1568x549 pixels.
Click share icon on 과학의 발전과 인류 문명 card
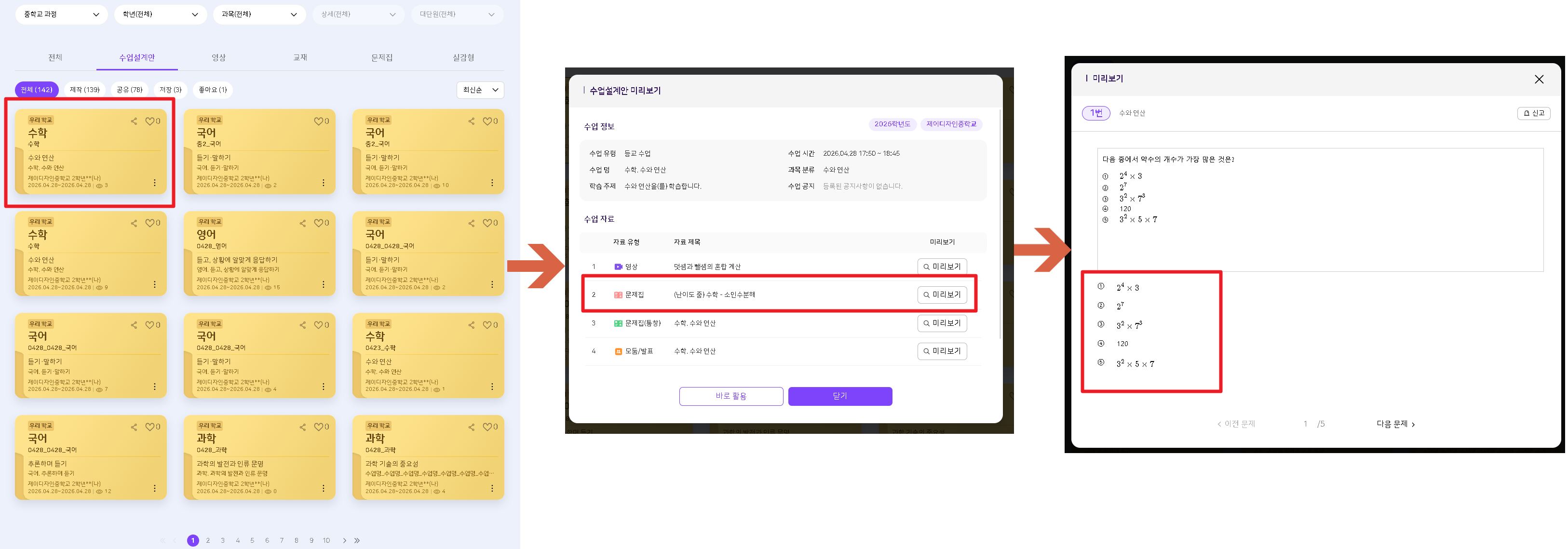point(302,427)
